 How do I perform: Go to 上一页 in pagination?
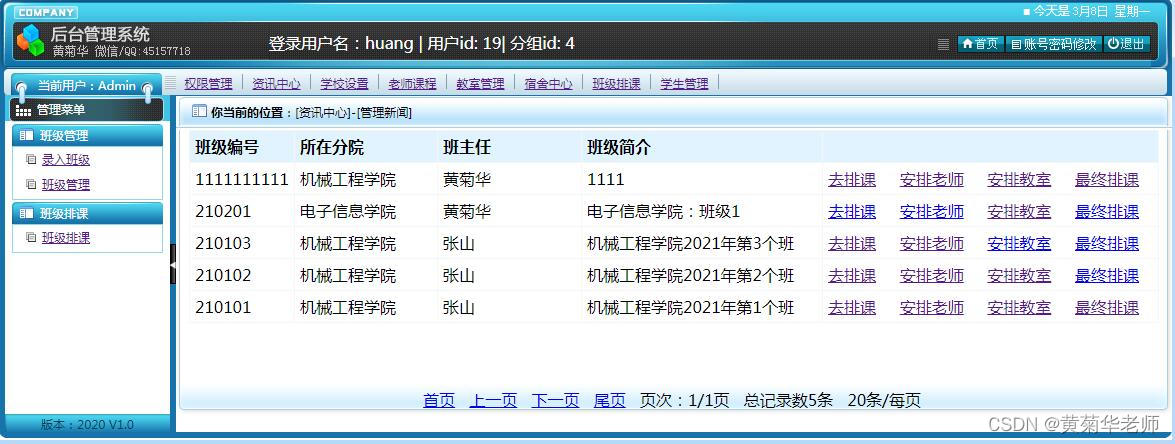493,401
